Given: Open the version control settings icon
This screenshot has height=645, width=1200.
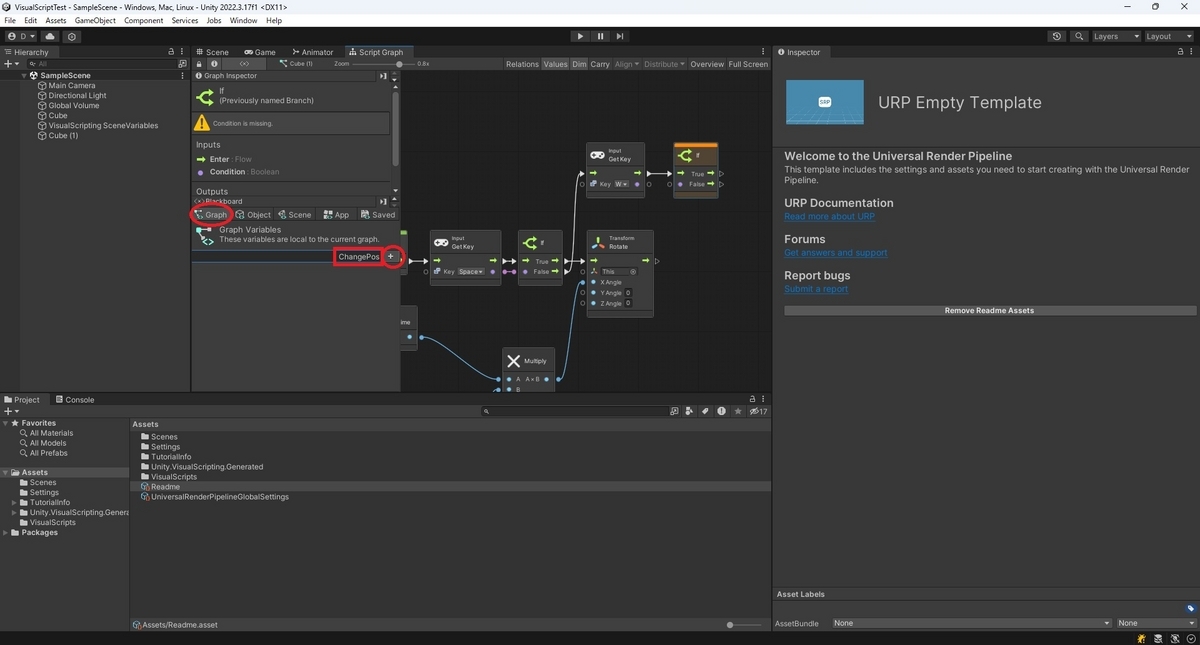Looking at the screenshot, I should pos(72,36).
